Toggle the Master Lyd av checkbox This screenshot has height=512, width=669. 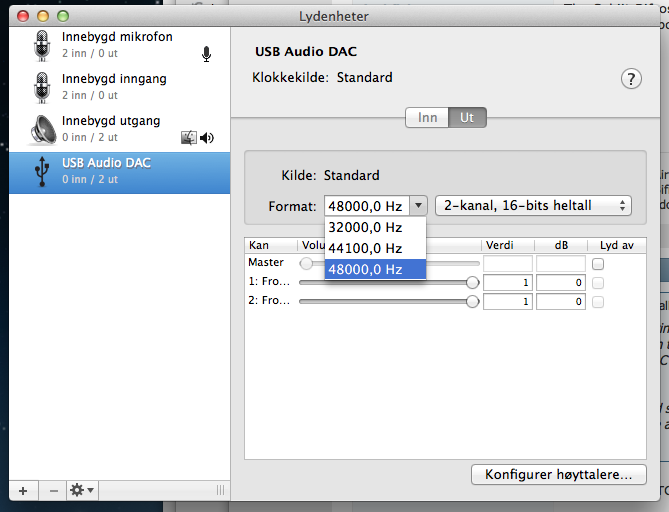click(598, 264)
